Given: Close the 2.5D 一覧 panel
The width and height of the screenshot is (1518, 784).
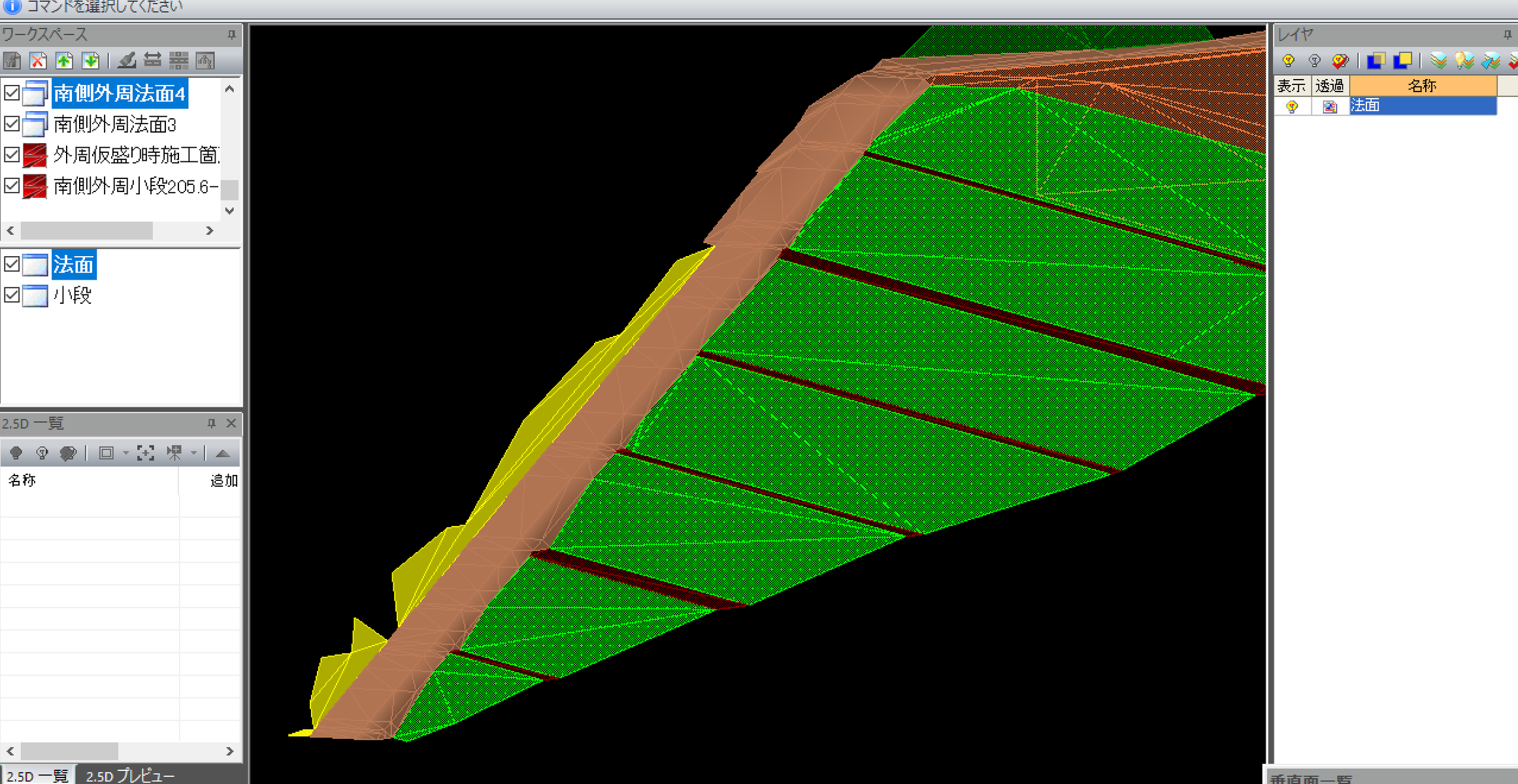Looking at the screenshot, I should pyautogui.click(x=231, y=423).
